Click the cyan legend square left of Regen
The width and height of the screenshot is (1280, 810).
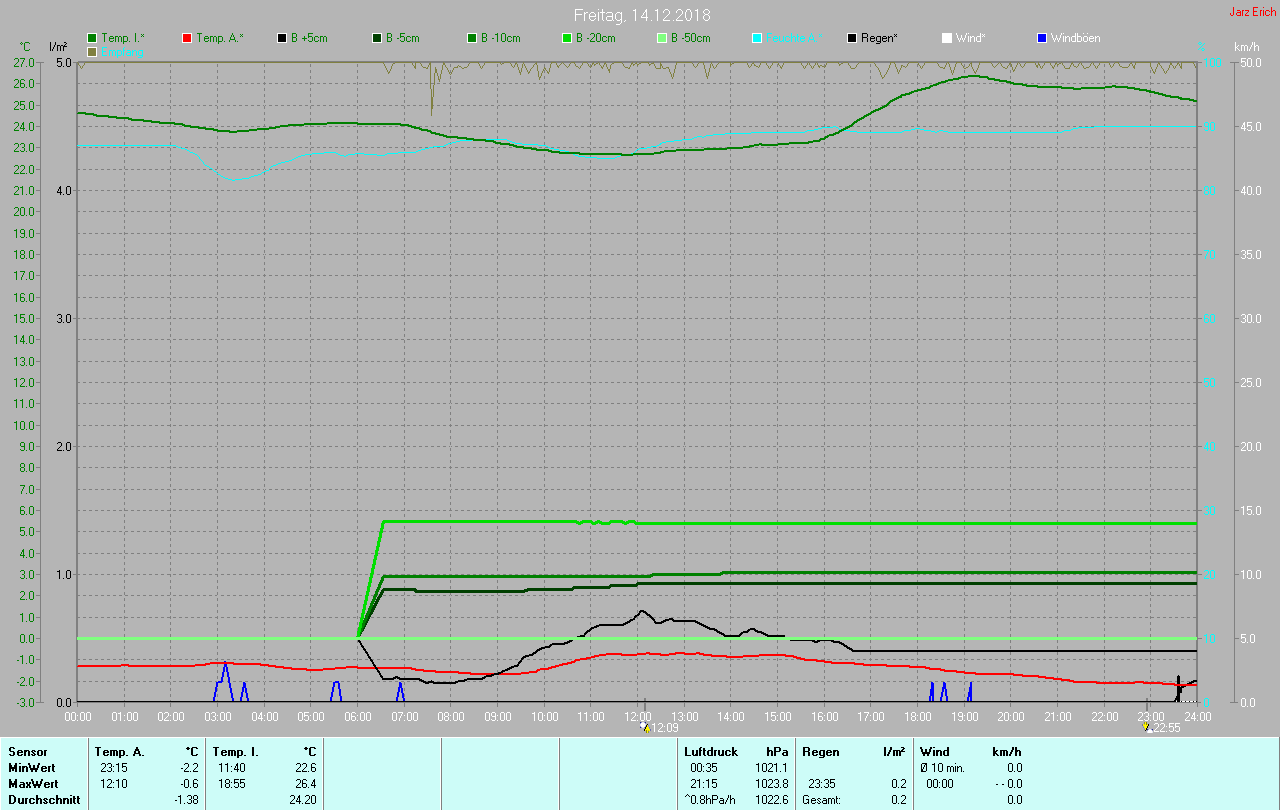[x=757, y=38]
